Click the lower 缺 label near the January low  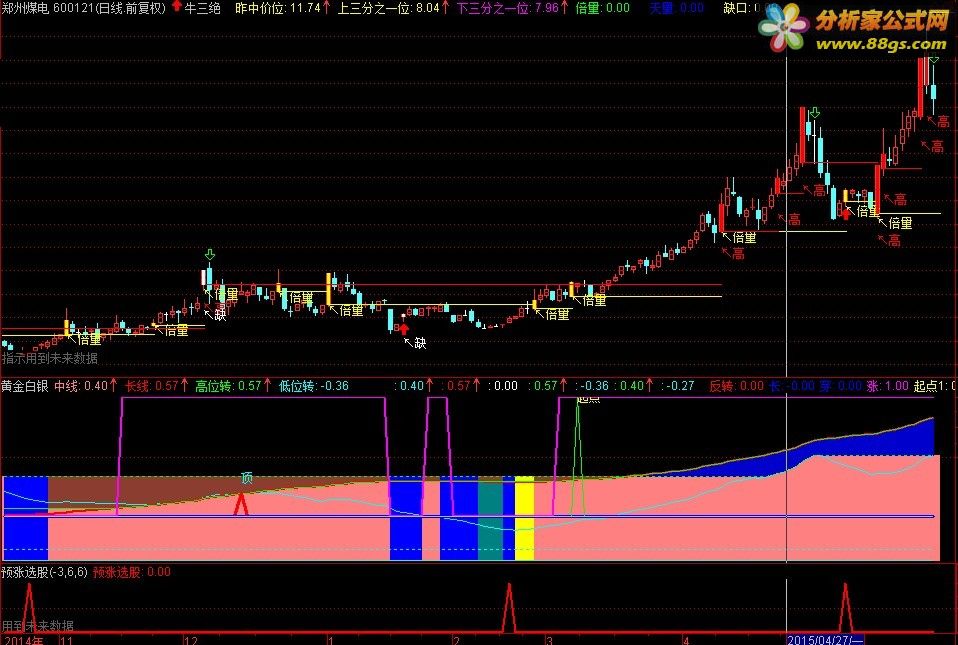tap(420, 343)
